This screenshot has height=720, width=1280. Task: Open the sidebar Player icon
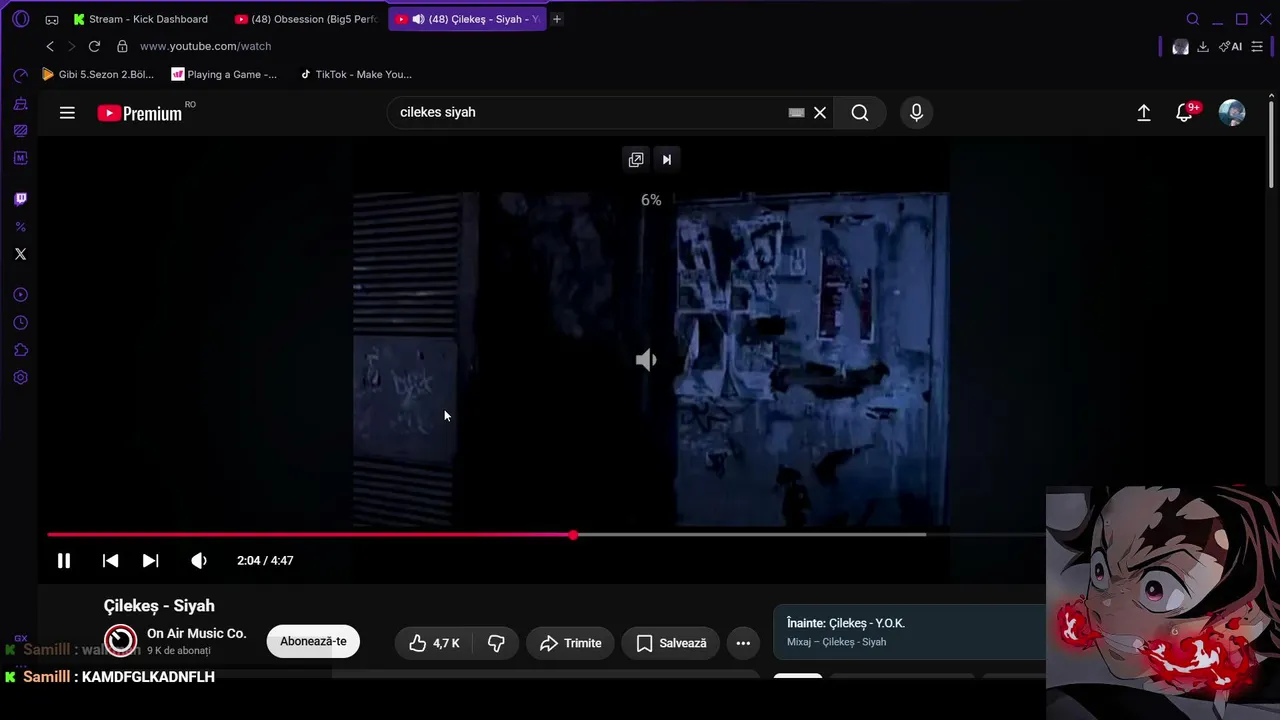pyautogui.click(x=20, y=295)
